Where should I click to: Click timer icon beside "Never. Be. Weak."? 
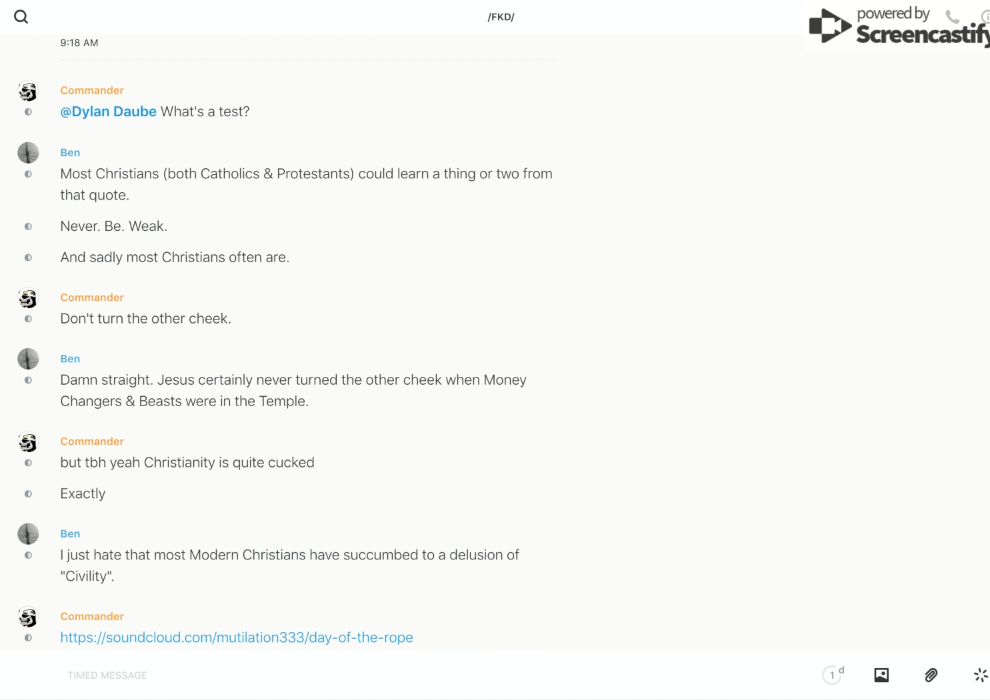coord(28,227)
